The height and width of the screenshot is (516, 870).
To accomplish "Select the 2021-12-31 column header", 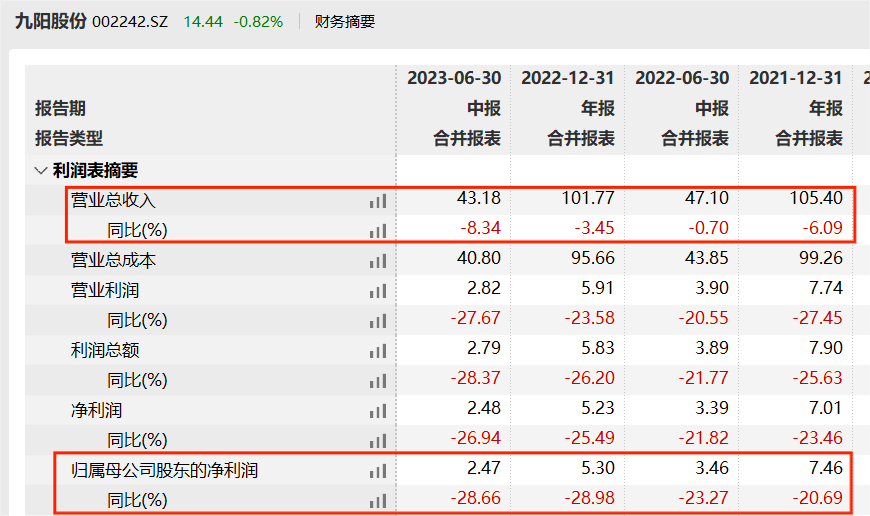I will click(796, 78).
